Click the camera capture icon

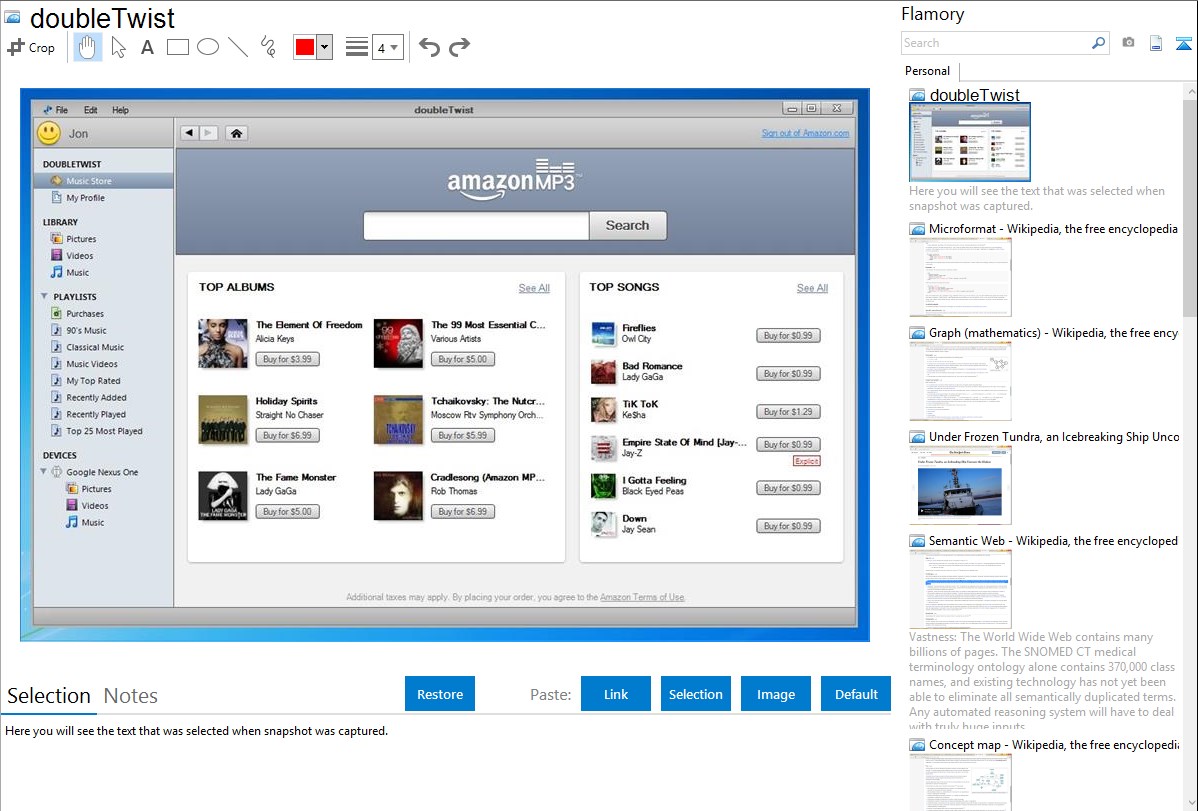[x=1128, y=43]
